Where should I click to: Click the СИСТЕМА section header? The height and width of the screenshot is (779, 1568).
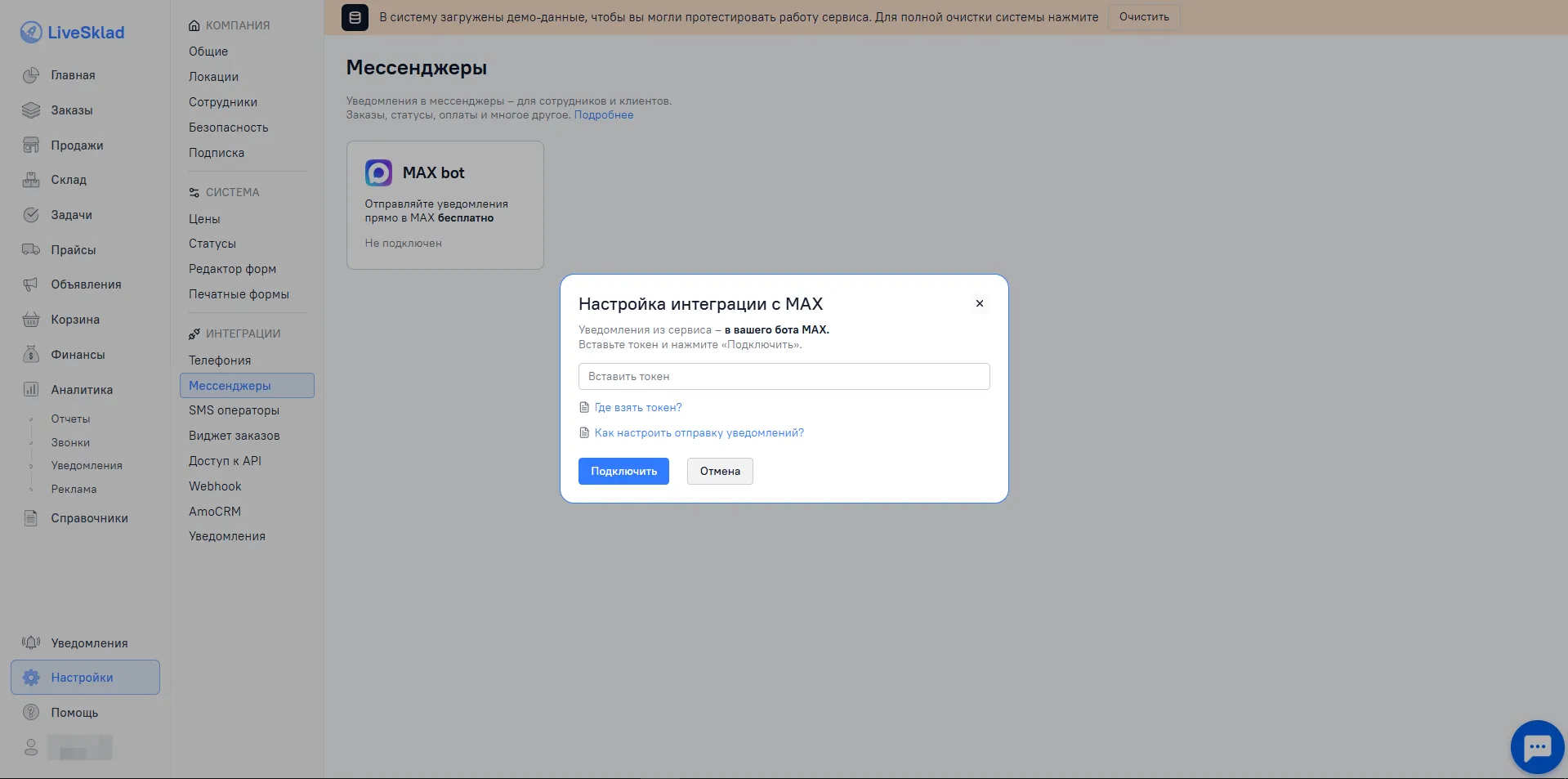point(233,192)
